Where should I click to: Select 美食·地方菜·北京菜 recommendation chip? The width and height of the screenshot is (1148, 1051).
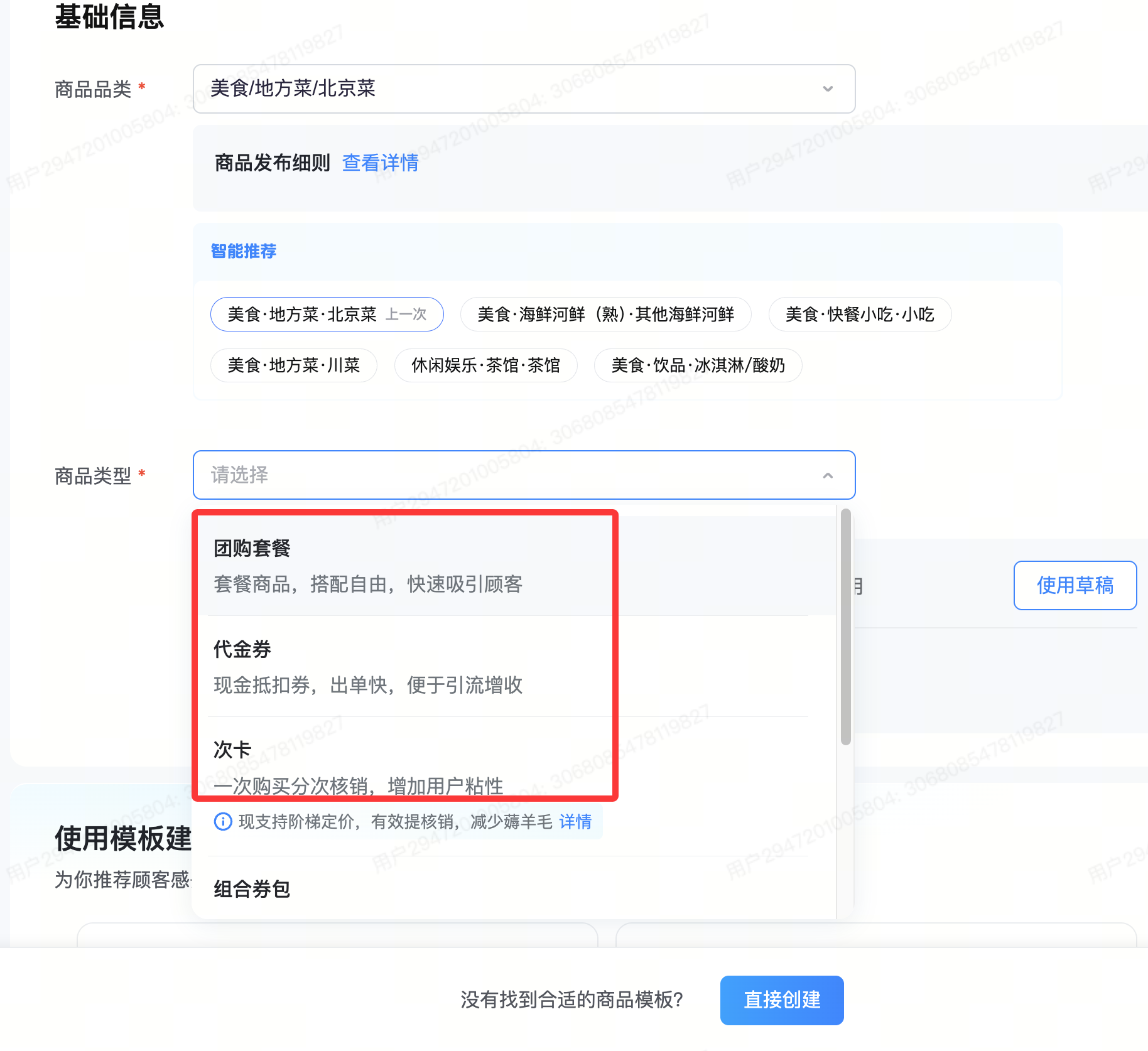click(327, 314)
